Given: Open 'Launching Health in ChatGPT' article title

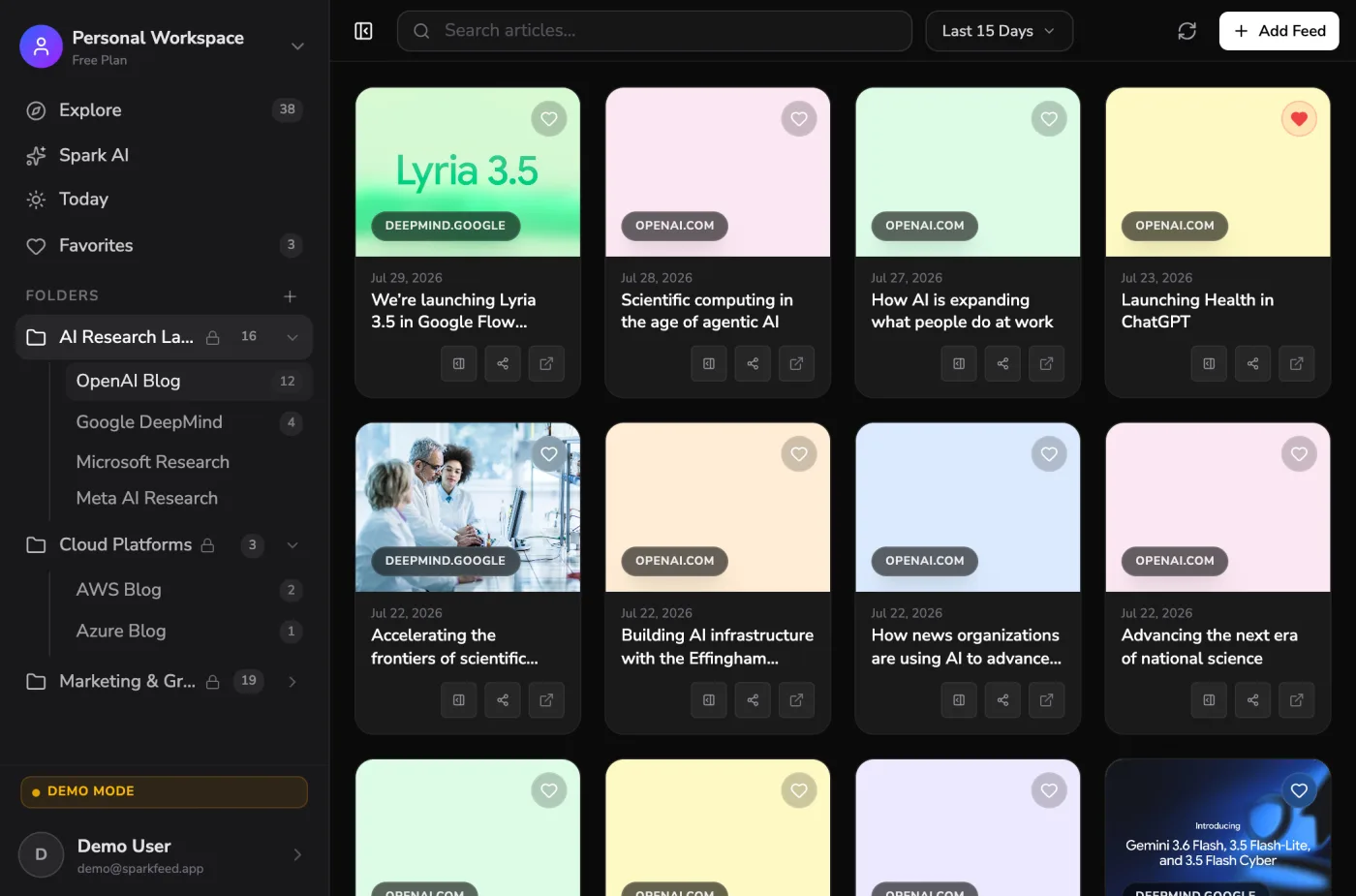Looking at the screenshot, I should click(1197, 311).
